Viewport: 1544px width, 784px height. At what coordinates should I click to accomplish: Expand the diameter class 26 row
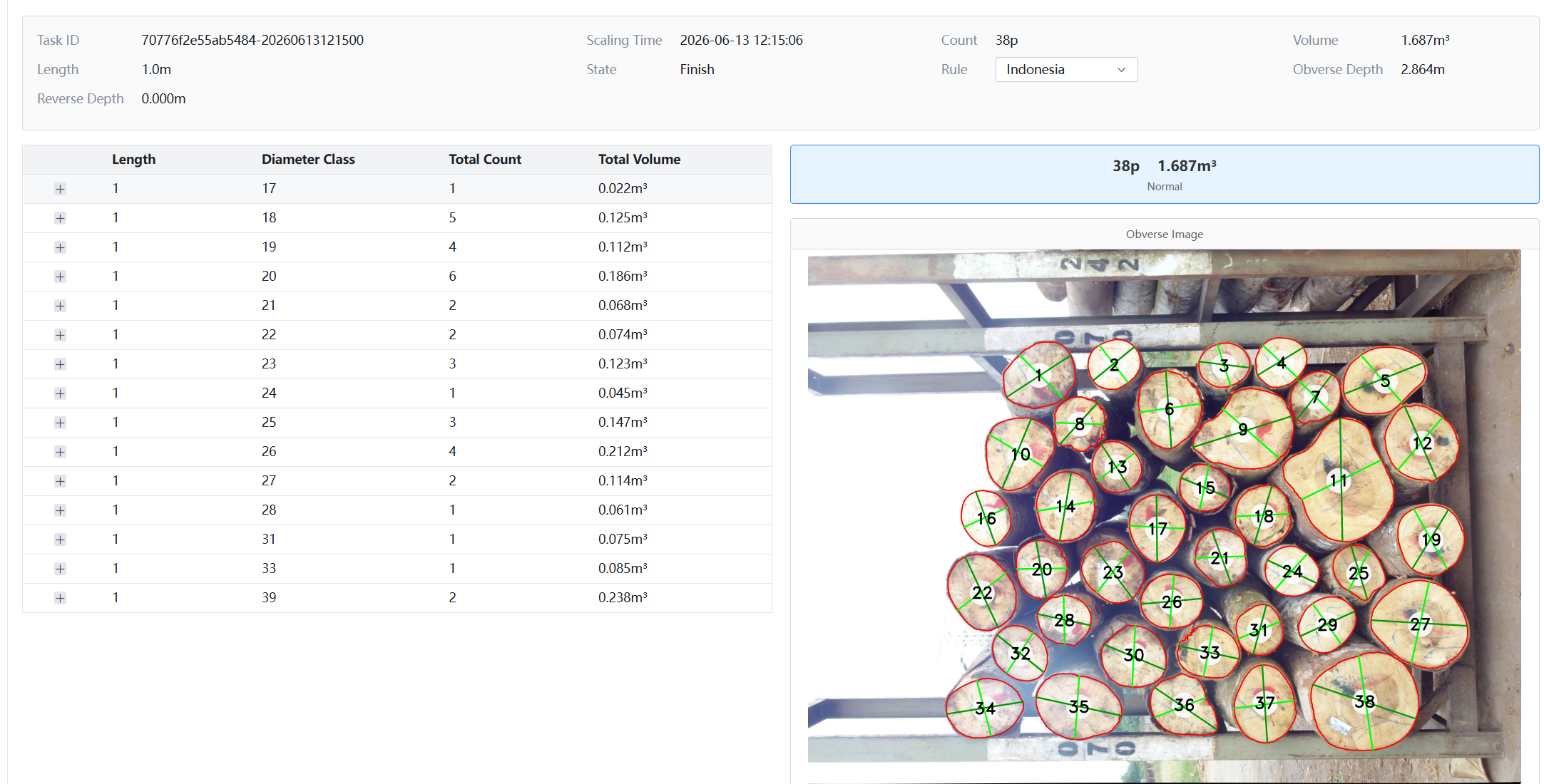coord(60,452)
